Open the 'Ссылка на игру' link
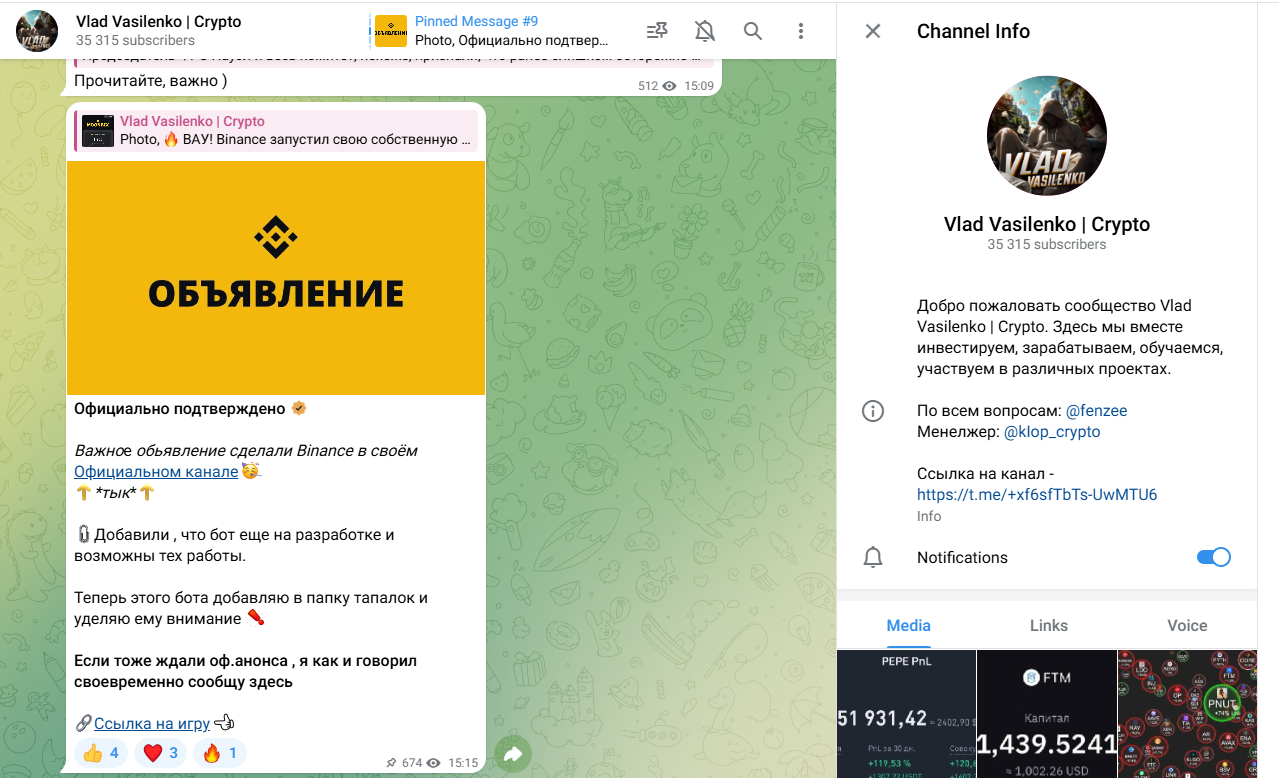Viewport: 1279px width, 778px height. (x=152, y=724)
